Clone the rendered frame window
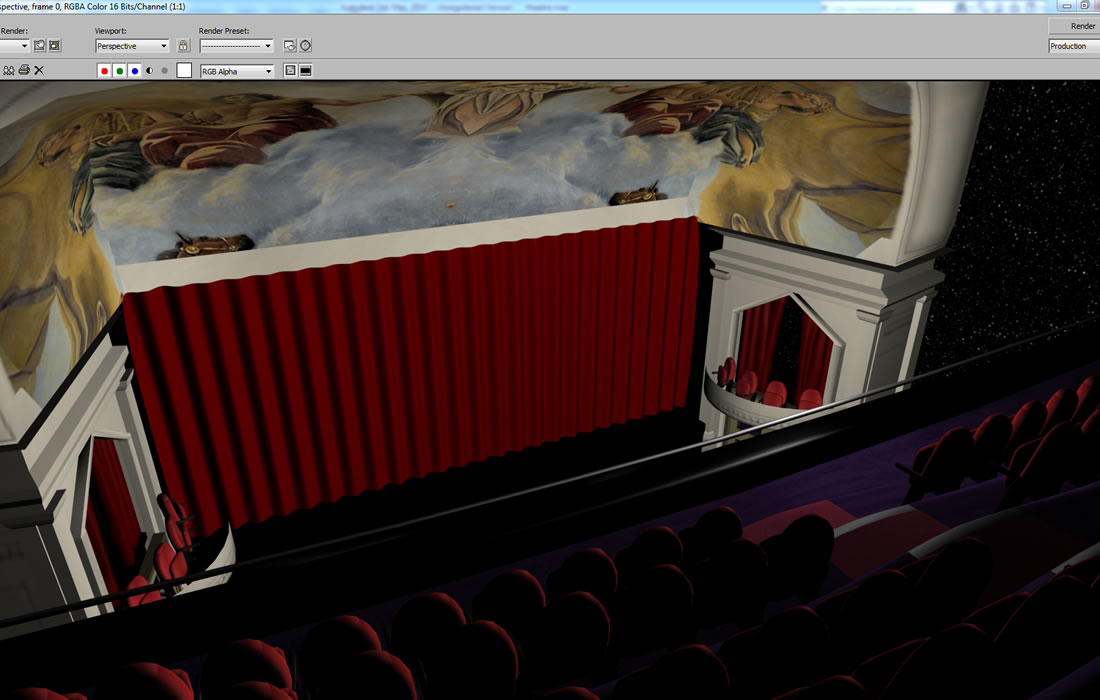Viewport: 1100px width, 700px height. pos(9,71)
